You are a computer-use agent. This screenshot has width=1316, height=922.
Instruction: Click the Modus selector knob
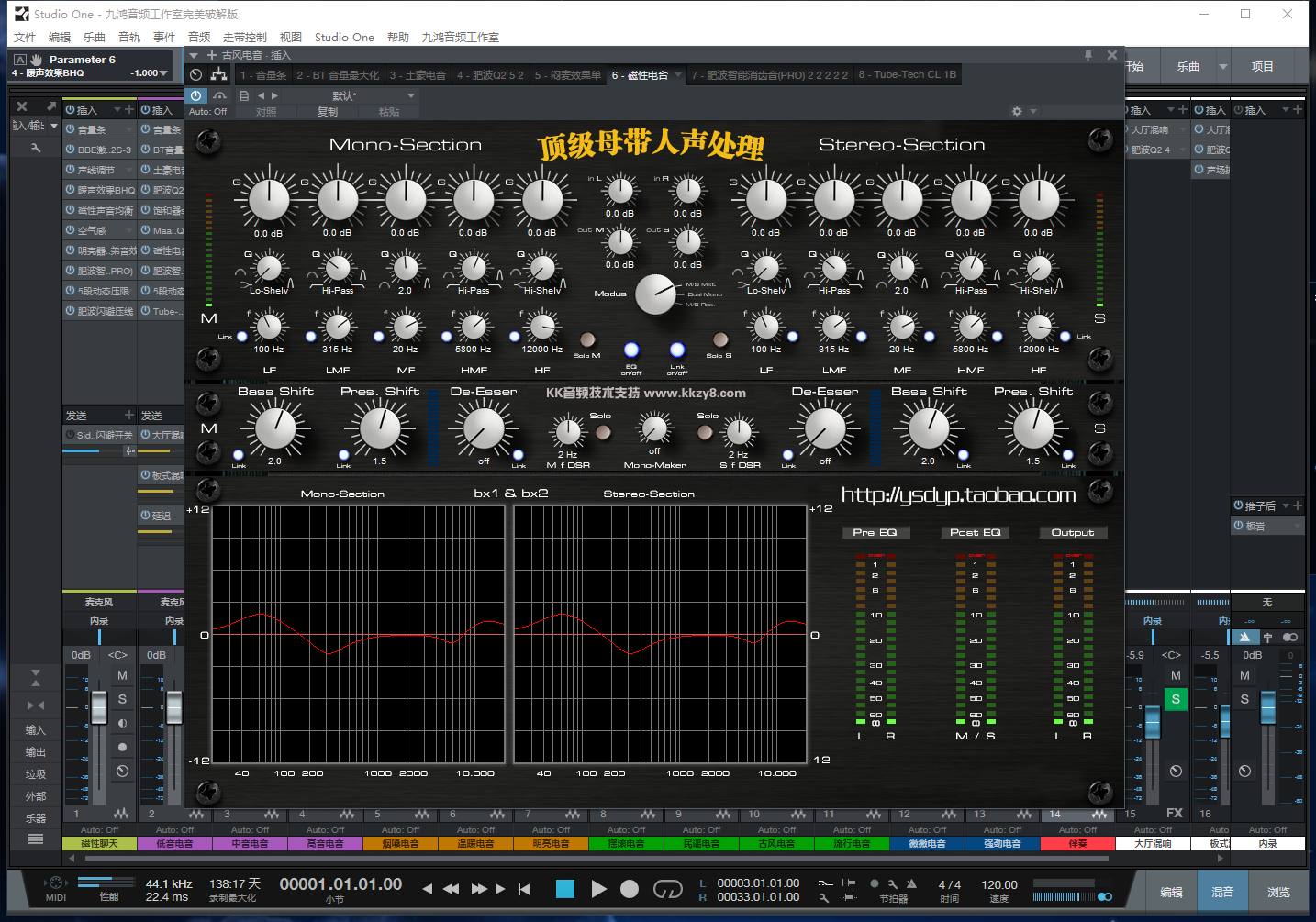654,294
